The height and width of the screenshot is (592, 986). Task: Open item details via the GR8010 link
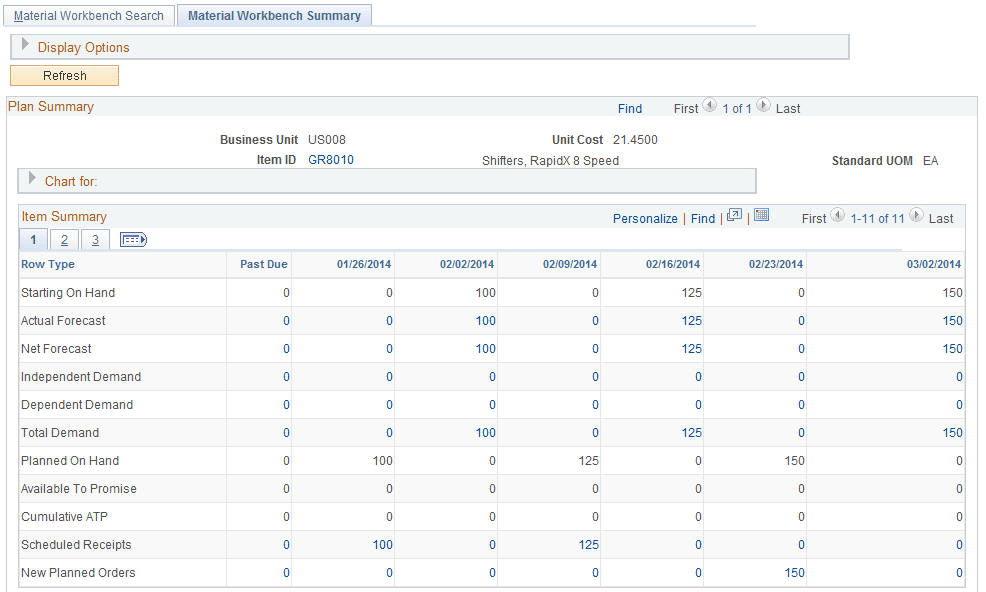coord(330,159)
